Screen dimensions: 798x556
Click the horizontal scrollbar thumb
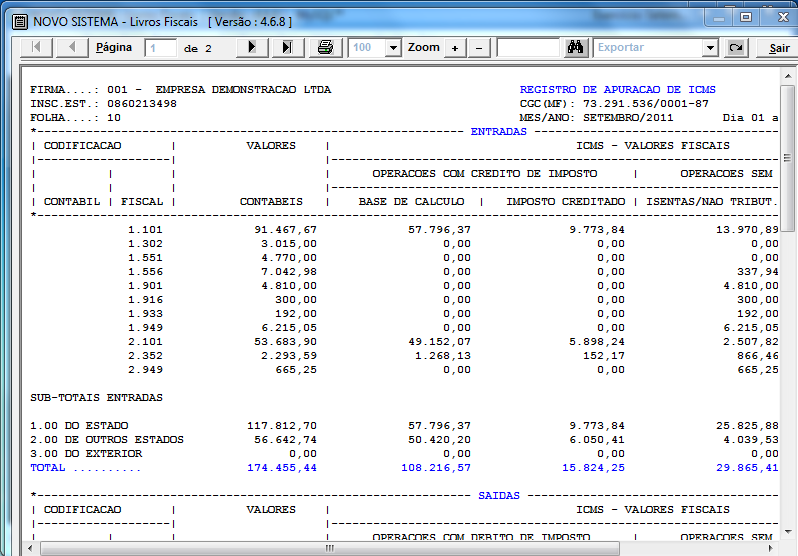click(330, 548)
